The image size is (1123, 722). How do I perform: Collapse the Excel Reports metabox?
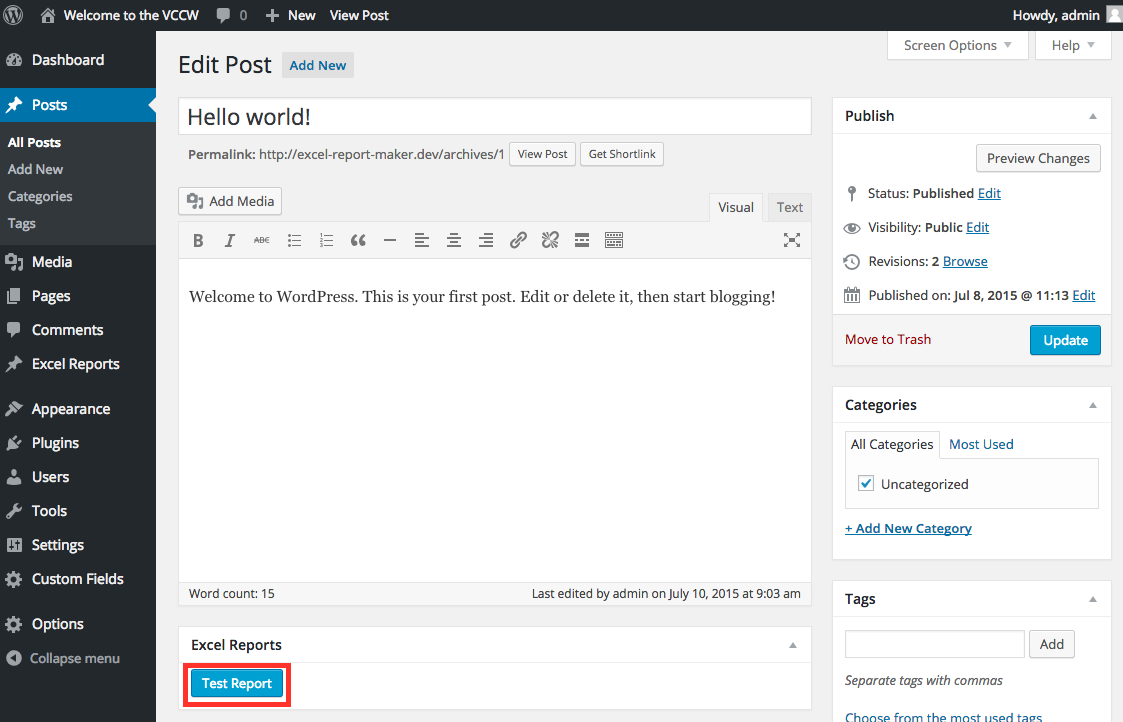(x=793, y=645)
